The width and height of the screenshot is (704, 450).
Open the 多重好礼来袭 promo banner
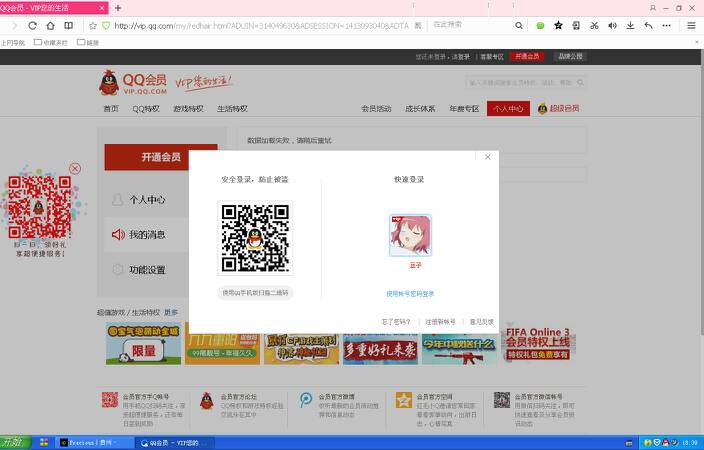380,349
